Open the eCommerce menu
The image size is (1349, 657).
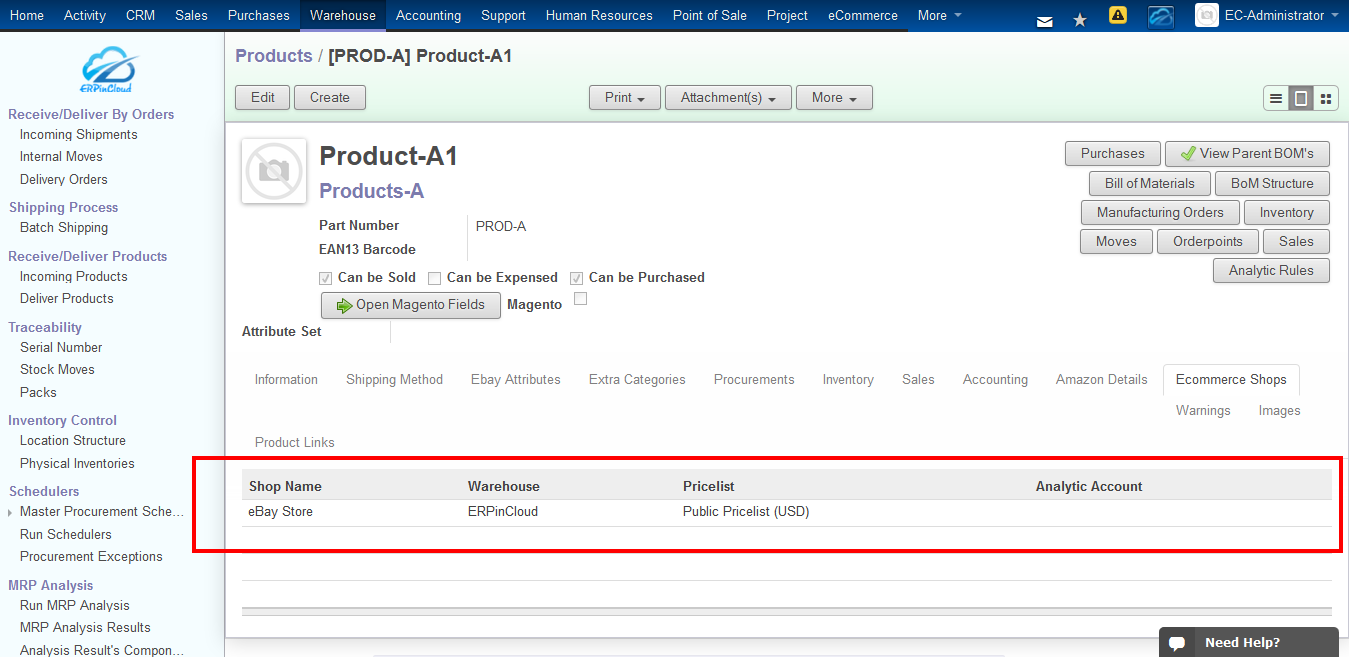point(863,15)
